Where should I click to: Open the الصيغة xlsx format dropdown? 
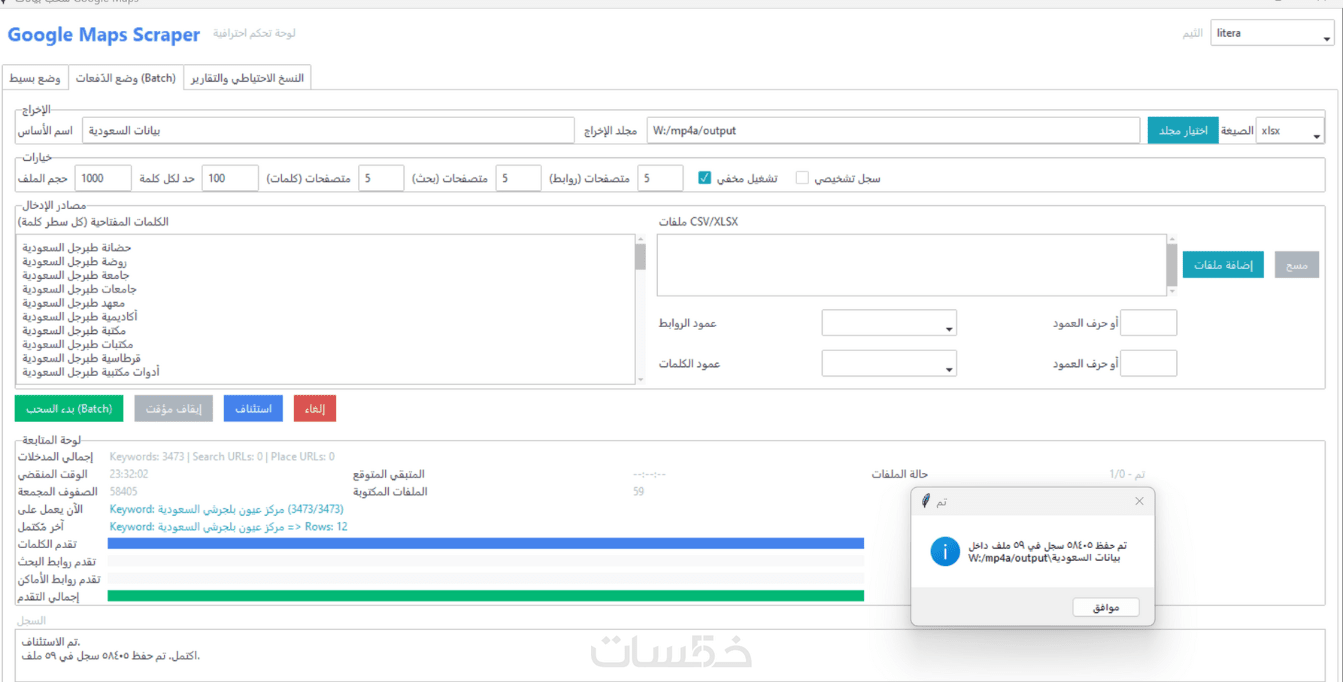[x=1290, y=130]
